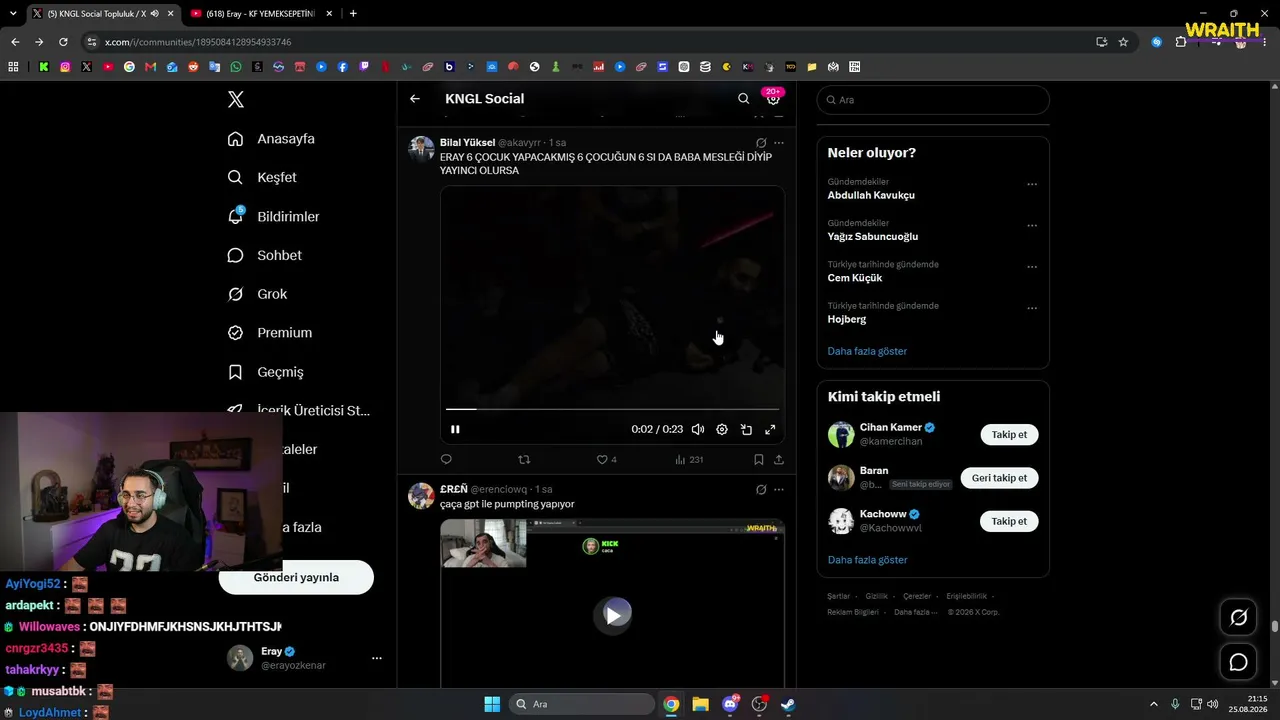Image resolution: width=1280 pixels, height=720 pixels.
Task: Ask Grok about £R£Ñ's post
Action: [x=761, y=490]
